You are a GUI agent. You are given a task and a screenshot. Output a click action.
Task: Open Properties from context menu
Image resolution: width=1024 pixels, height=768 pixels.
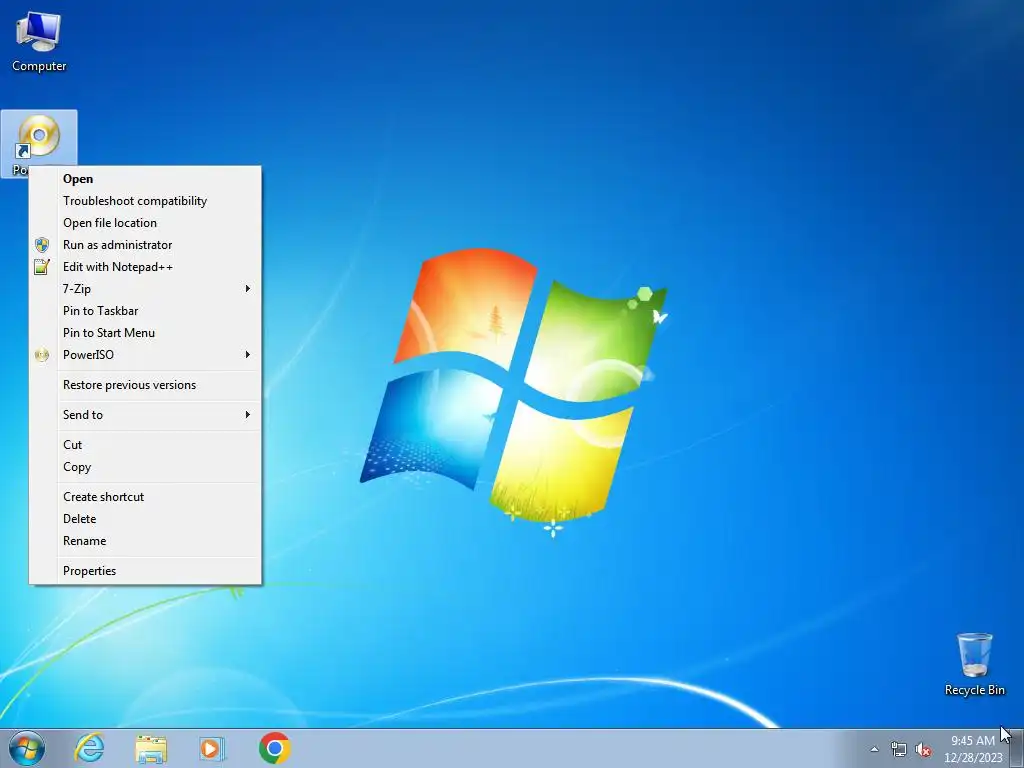tap(145, 571)
